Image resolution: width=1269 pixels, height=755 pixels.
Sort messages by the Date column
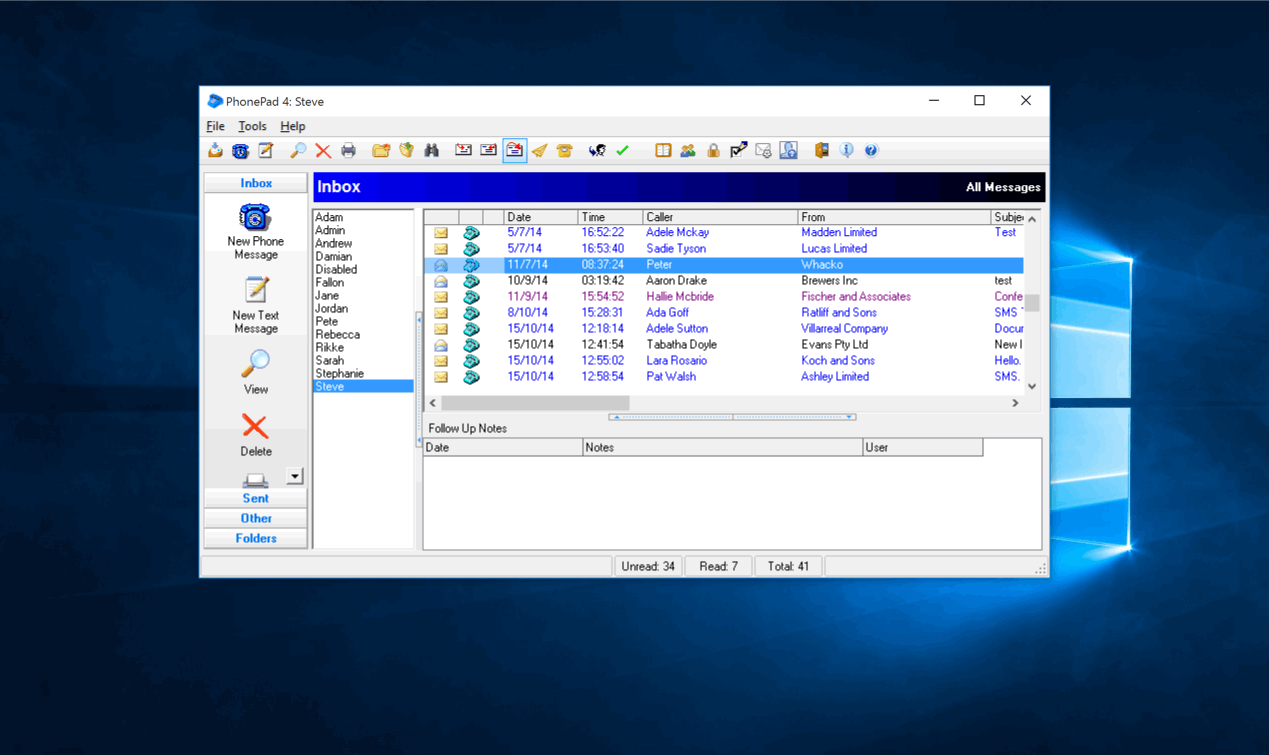tap(540, 217)
